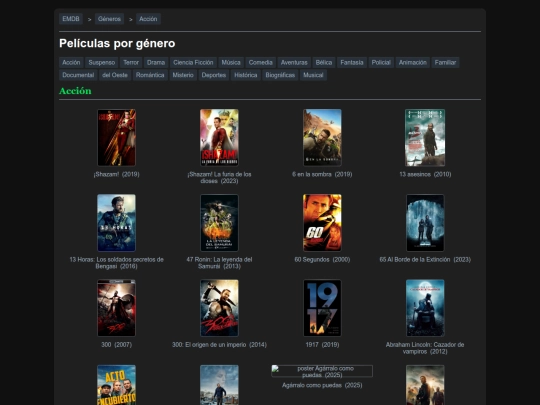The height and width of the screenshot is (405, 540).
Task: Show Aventuras genre movies
Action: tap(294, 62)
